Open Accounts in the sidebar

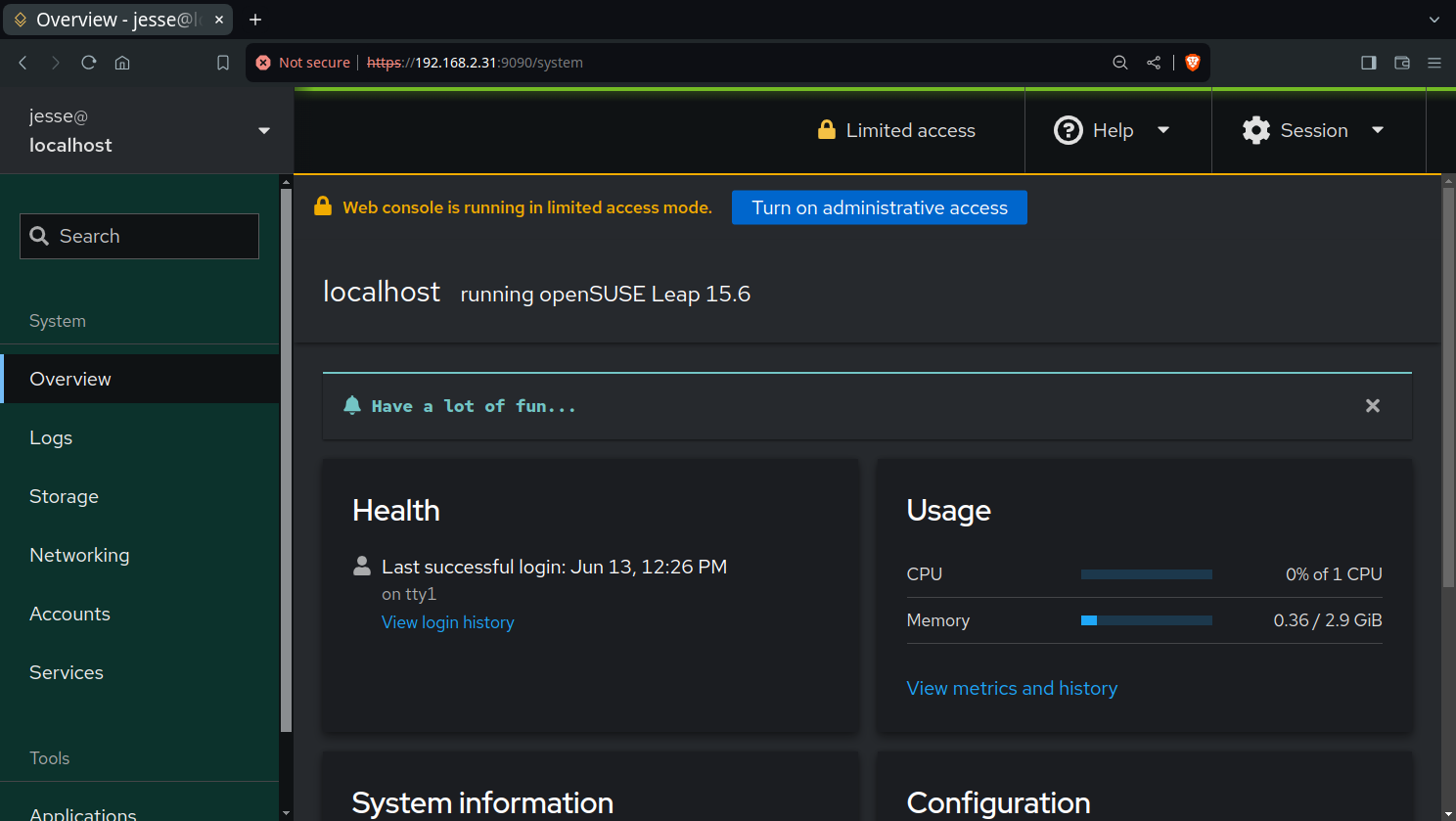pyautogui.click(x=140, y=614)
